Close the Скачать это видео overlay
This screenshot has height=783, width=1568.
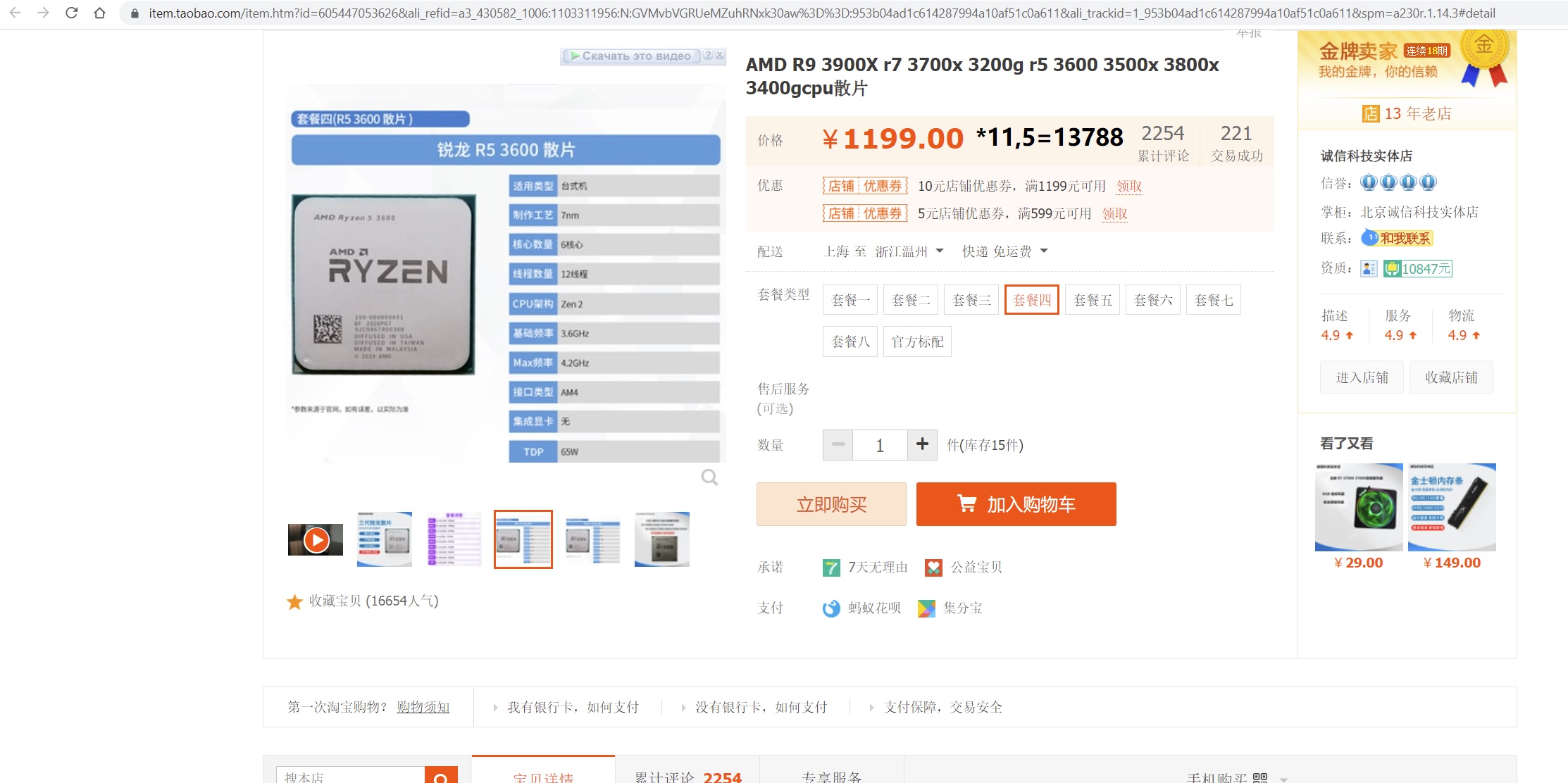(x=719, y=55)
